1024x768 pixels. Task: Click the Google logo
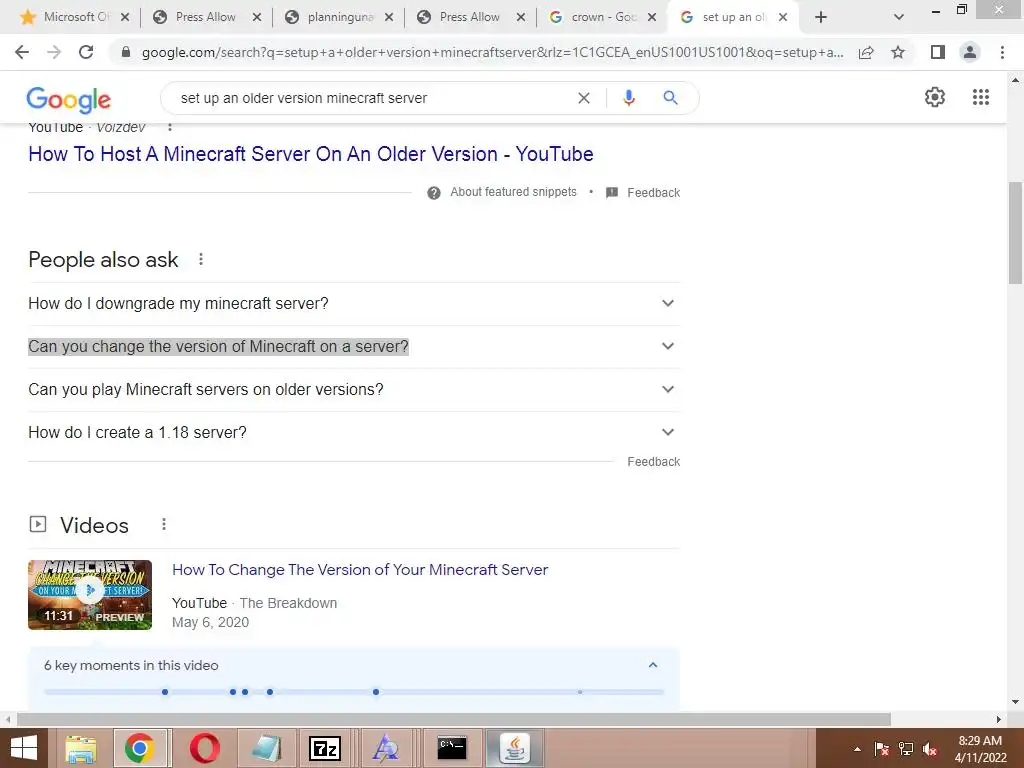(69, 99)
